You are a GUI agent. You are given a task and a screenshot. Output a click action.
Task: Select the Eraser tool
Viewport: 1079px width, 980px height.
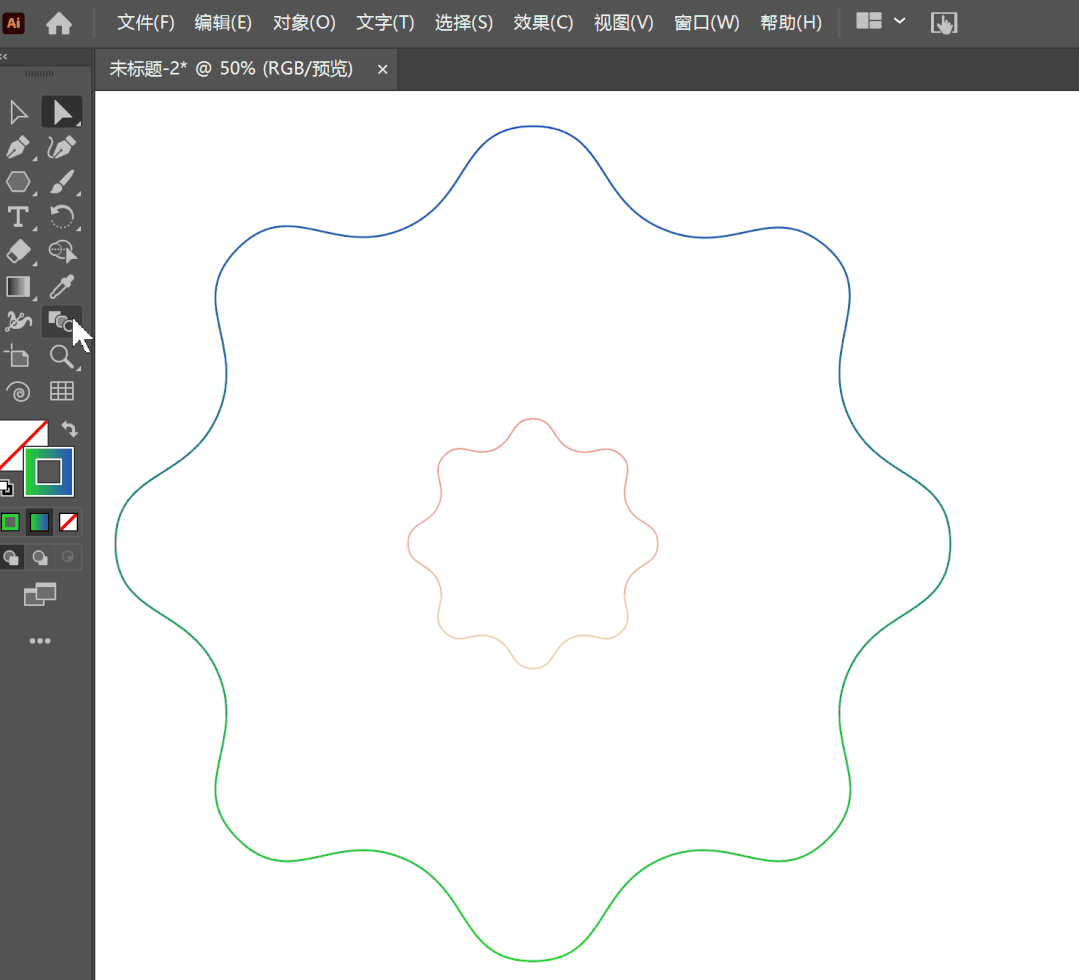coord(19,252)
